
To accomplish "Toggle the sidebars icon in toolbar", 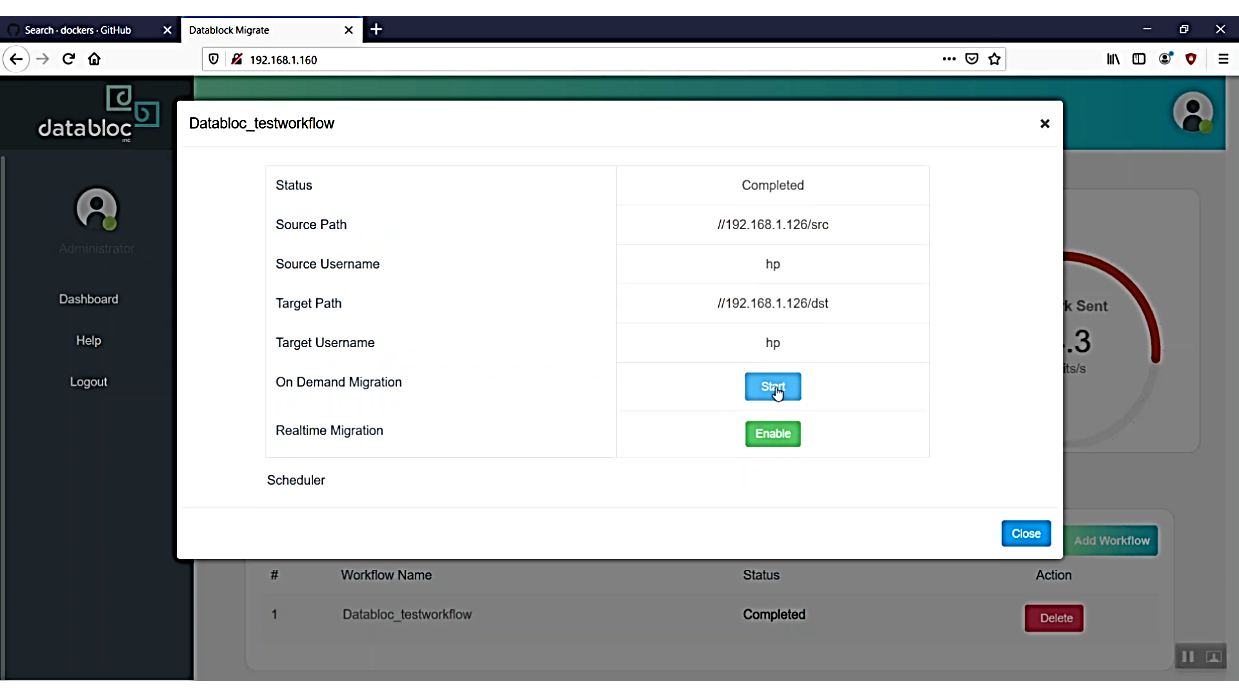I will pyautogui.click(x=1139, y=59).
